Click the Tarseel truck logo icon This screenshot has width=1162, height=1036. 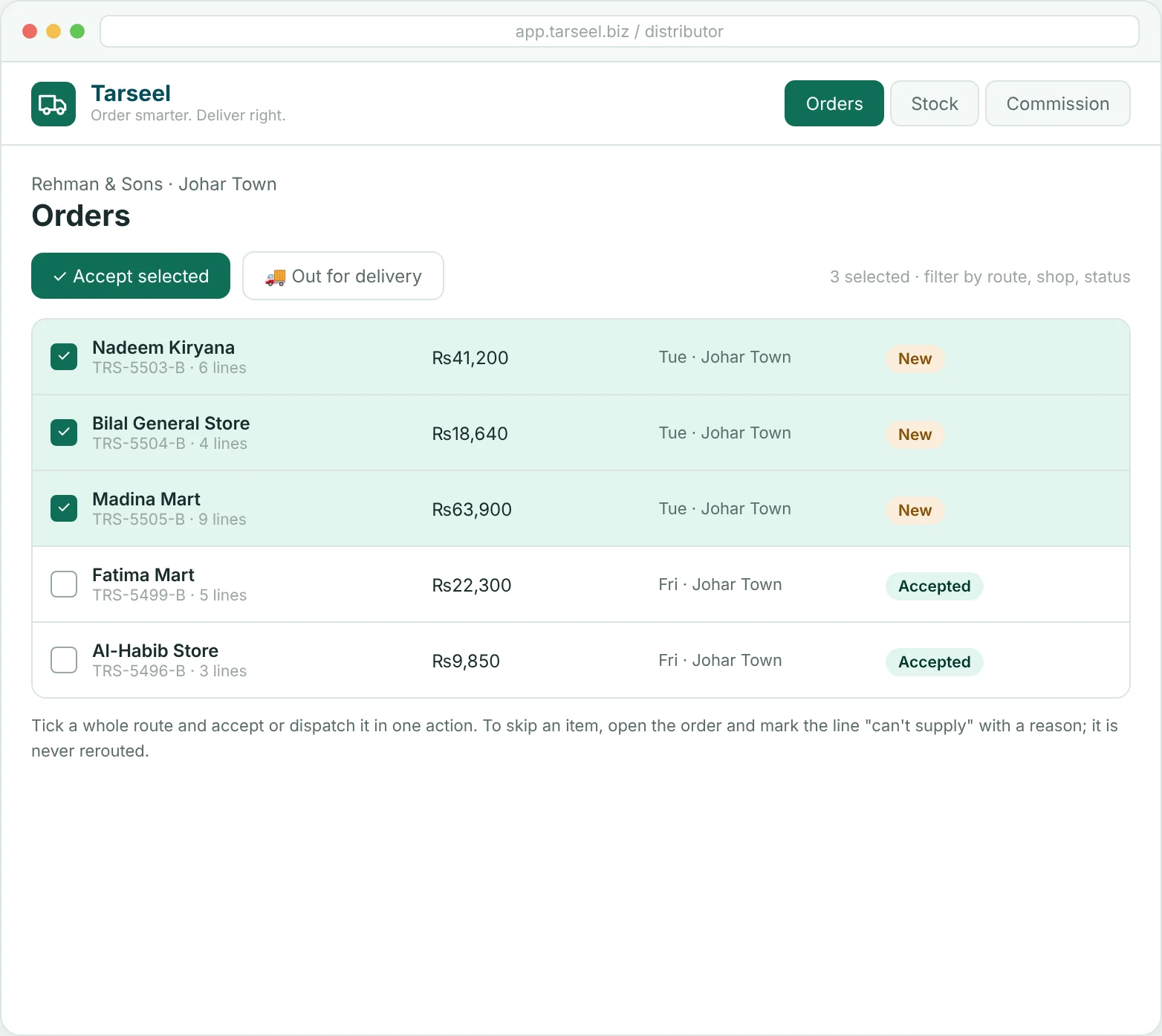pyautogui.click(x=53, y=104)
